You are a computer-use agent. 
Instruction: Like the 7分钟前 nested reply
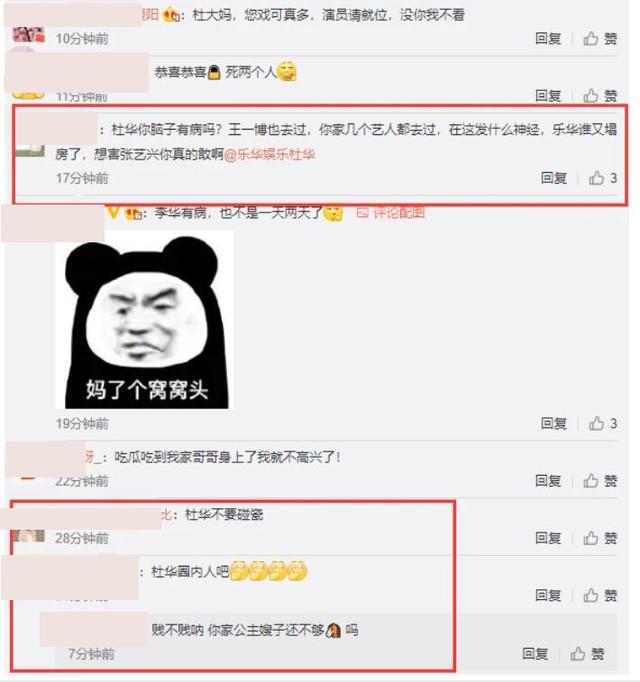pyautogui.click(x=587, y=653)
